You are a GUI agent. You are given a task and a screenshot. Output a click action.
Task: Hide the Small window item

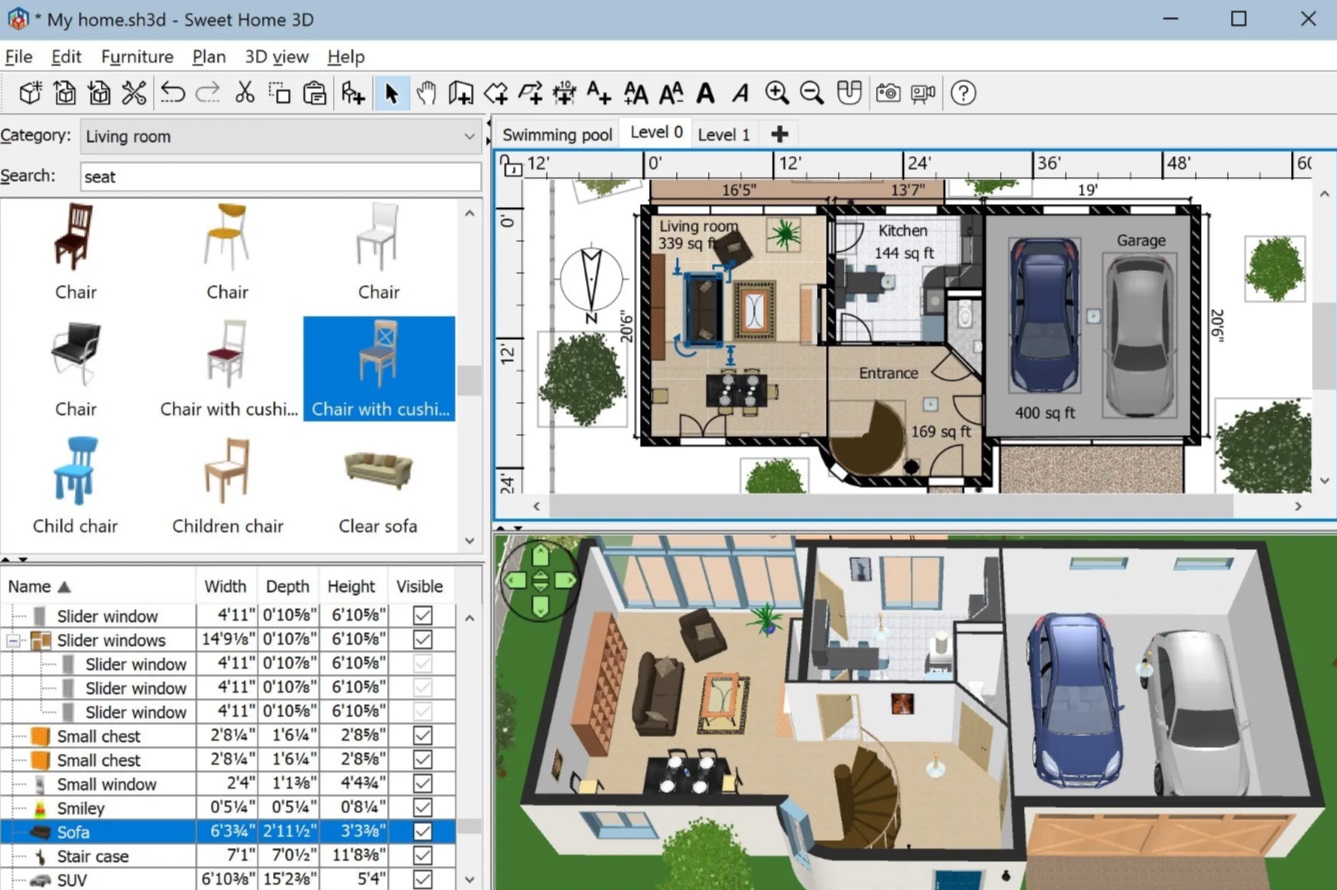click(x=423, y=784)
